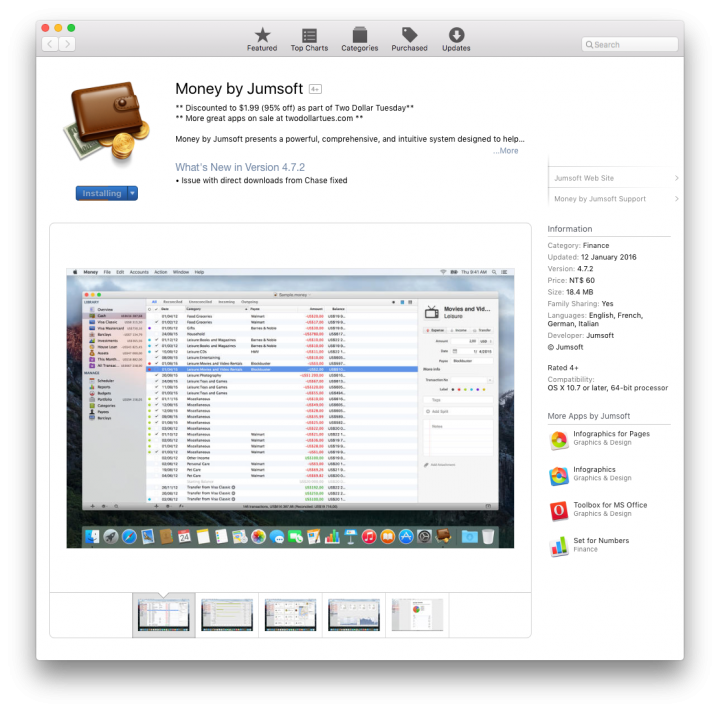720x712 pixels.
Task: Open Toolbox for MS Office app icon
Action: 558,511
